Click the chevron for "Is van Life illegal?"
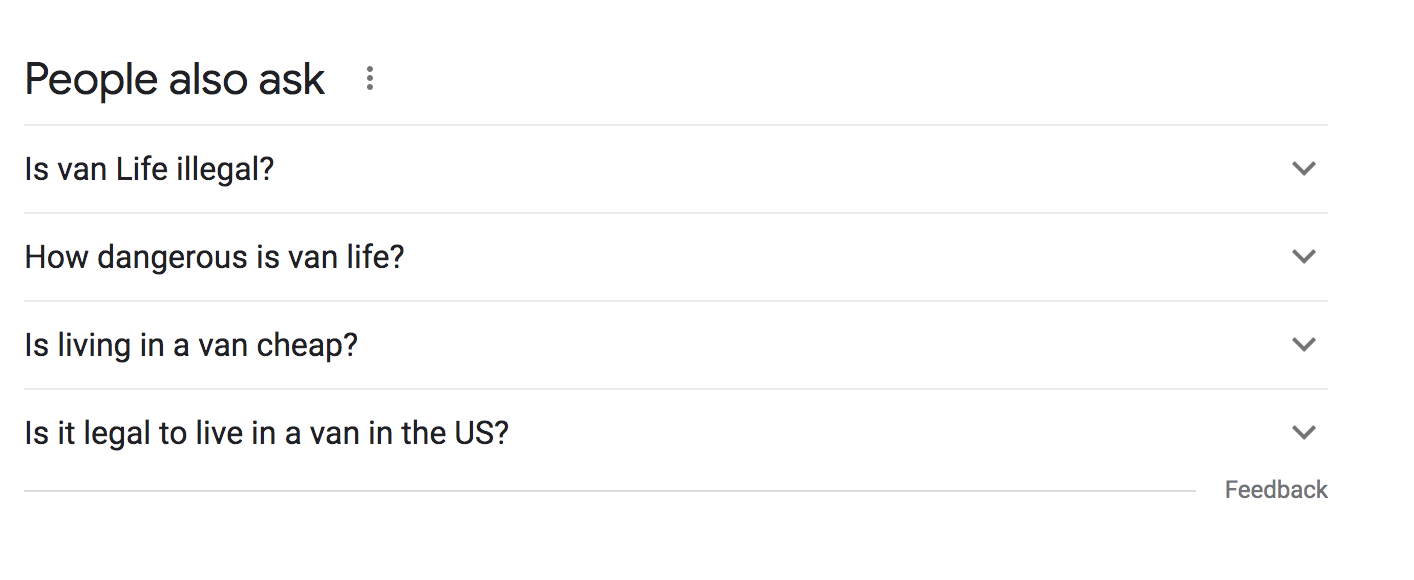This screenshot has height=580, width=1414. click(x=1303, y=169)
